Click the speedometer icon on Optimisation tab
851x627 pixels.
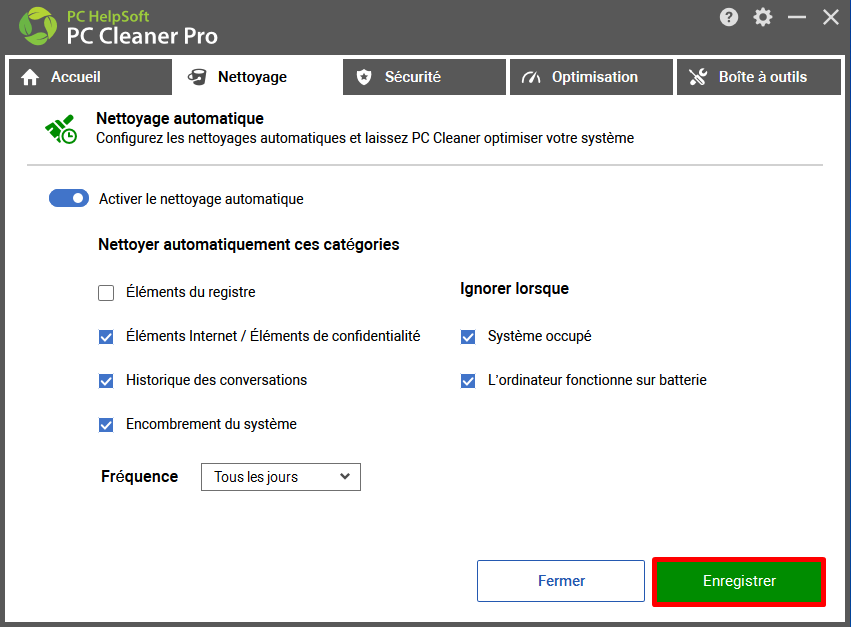[x=531, y=78]
